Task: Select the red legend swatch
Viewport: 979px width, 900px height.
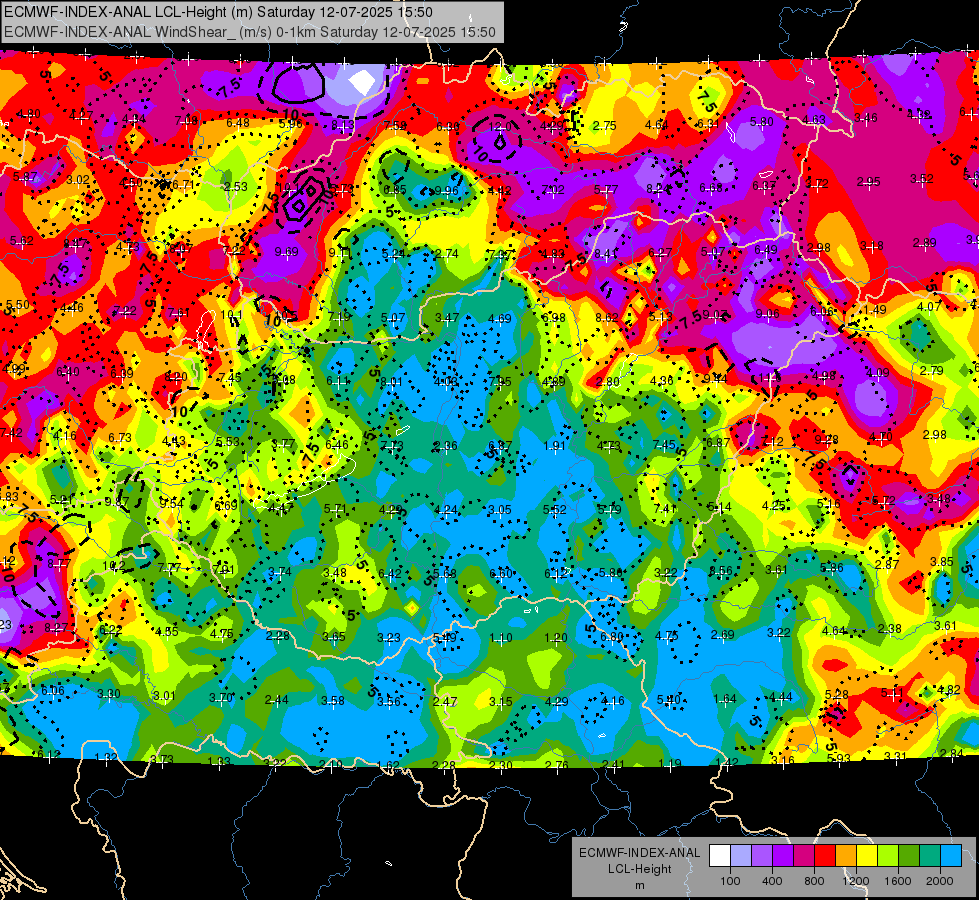Action: pos(825,856)
